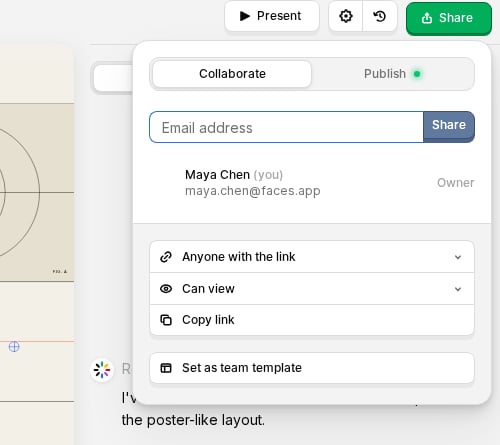Click the chevron on Anyone with the link row
This screenshot has width=500, height=445.
[458, 257]
